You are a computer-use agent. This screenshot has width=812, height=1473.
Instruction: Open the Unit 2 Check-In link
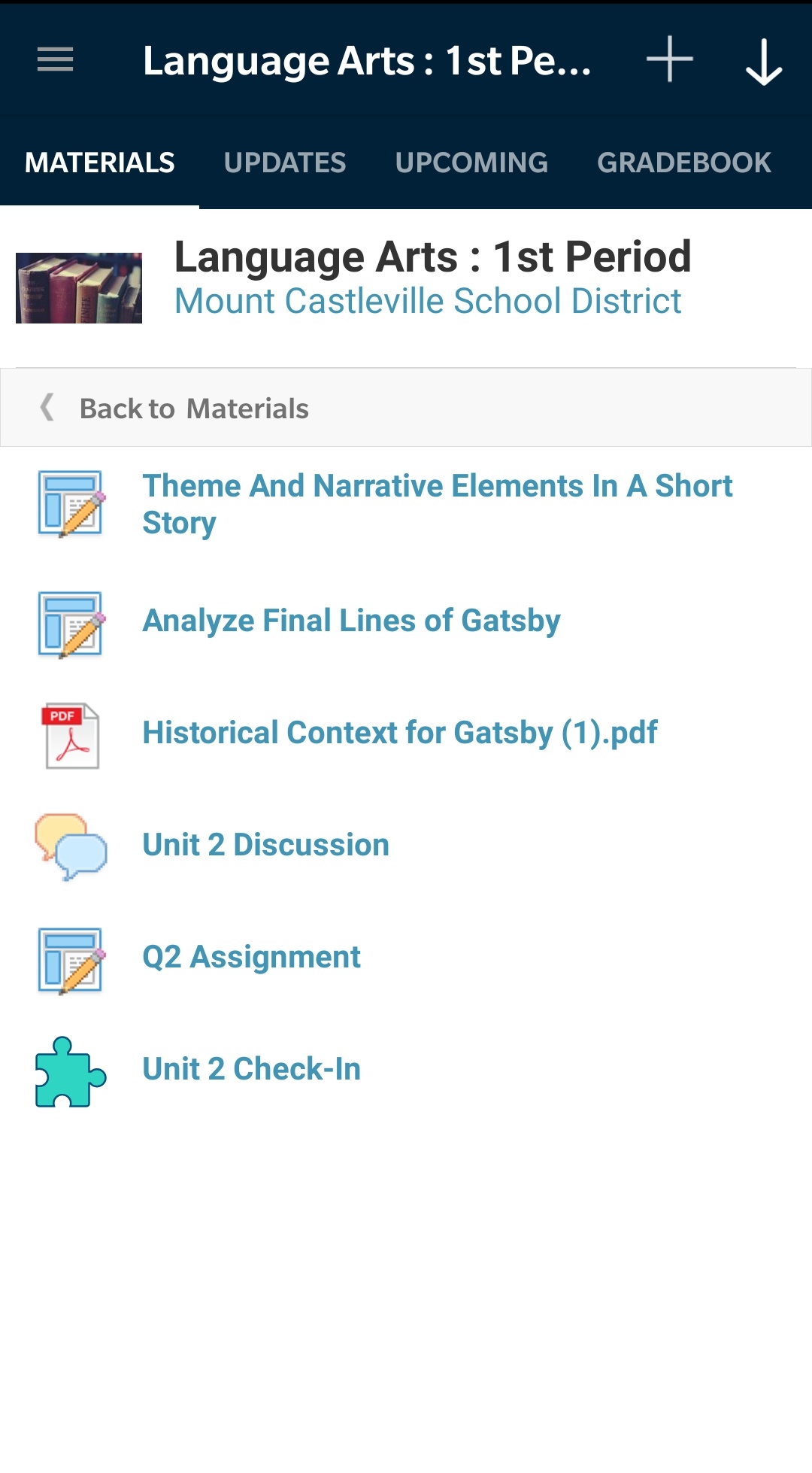coord(252,1069)
